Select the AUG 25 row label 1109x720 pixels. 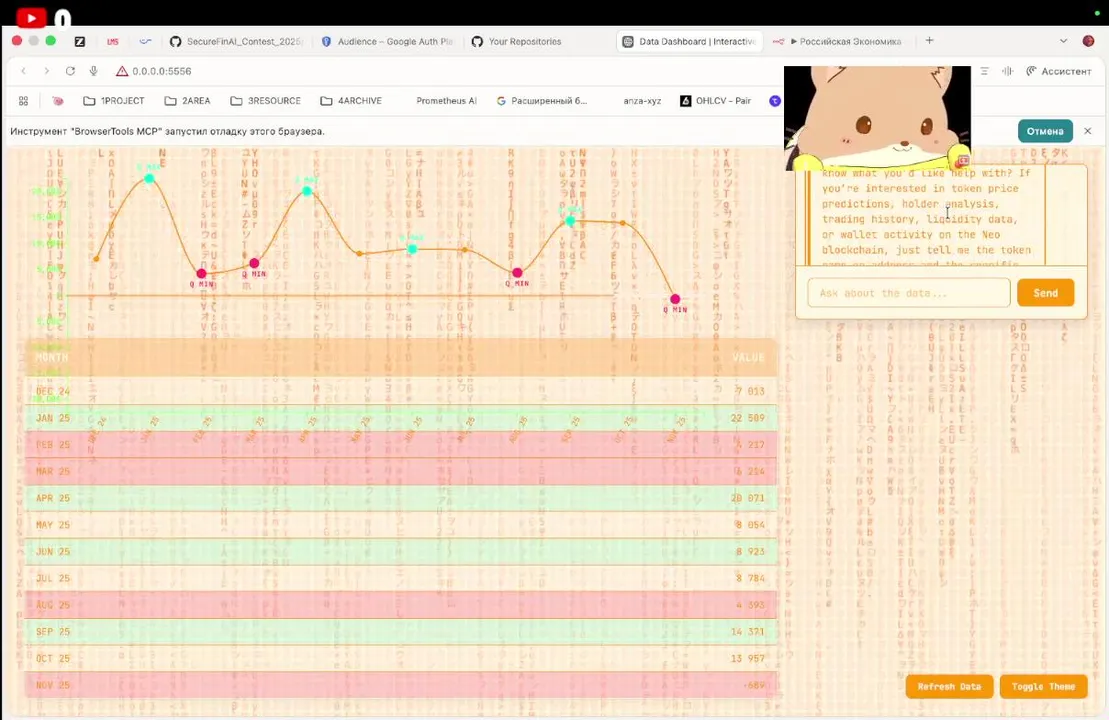tap(53, 605)
